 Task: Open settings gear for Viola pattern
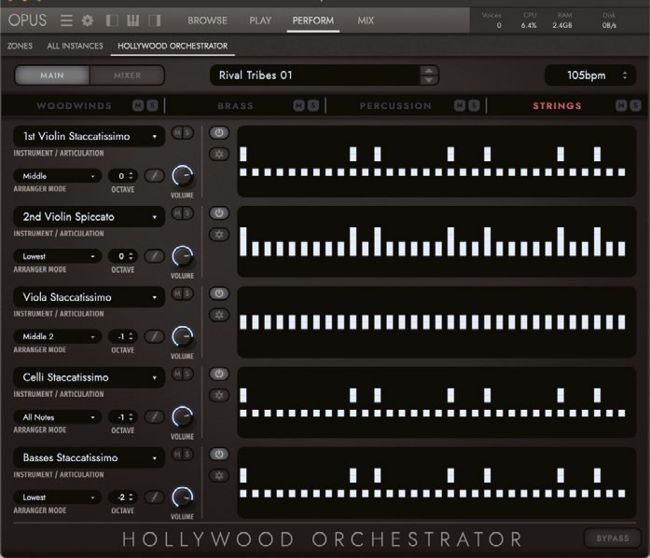pyautogui.click(x=219, y=315)
